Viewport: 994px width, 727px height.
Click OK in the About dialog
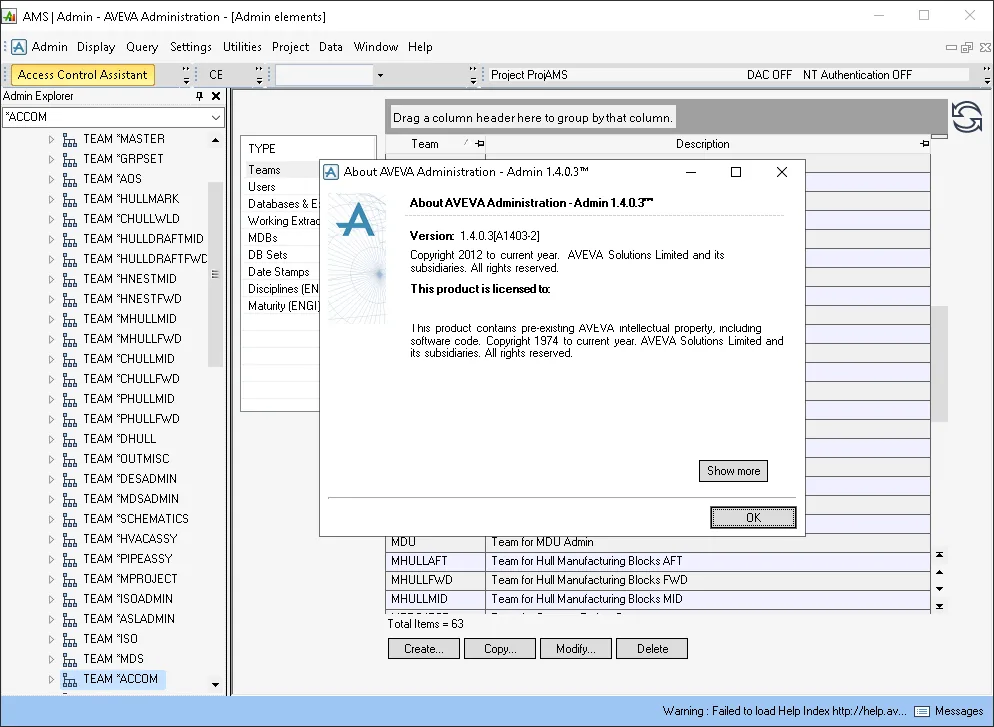753,518
